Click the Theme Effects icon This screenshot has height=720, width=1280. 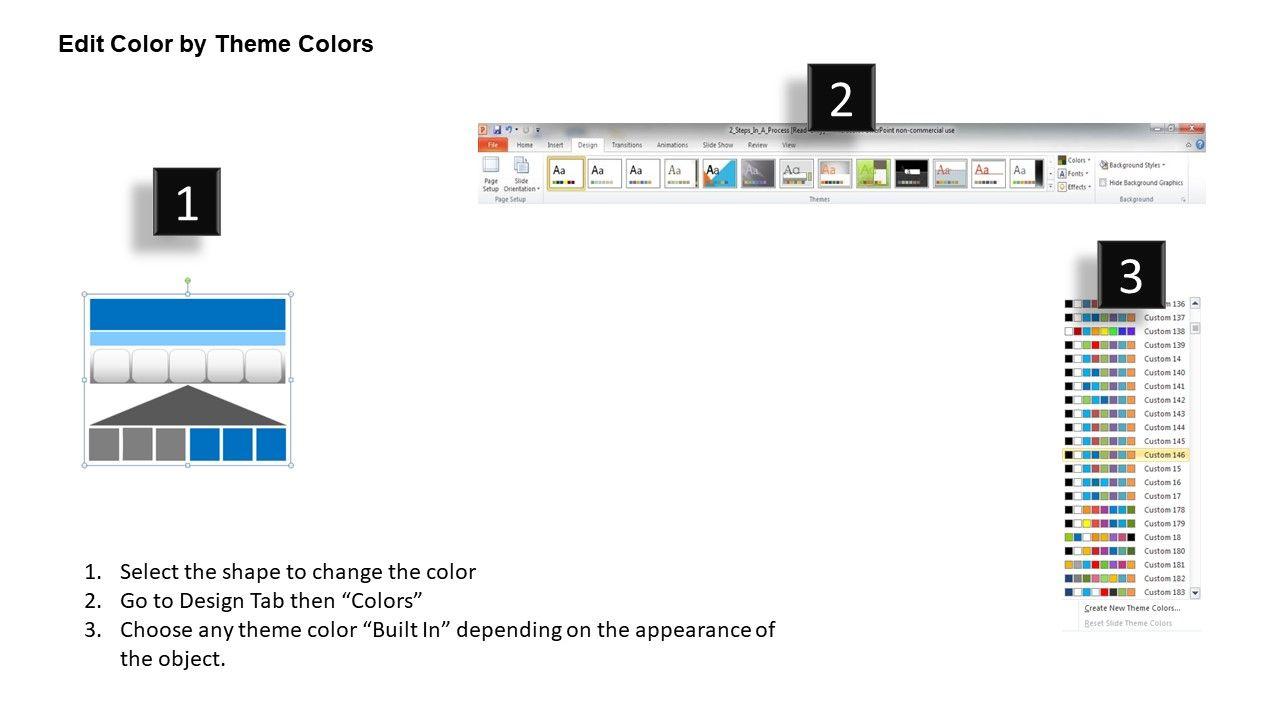tap(1062, 187)
